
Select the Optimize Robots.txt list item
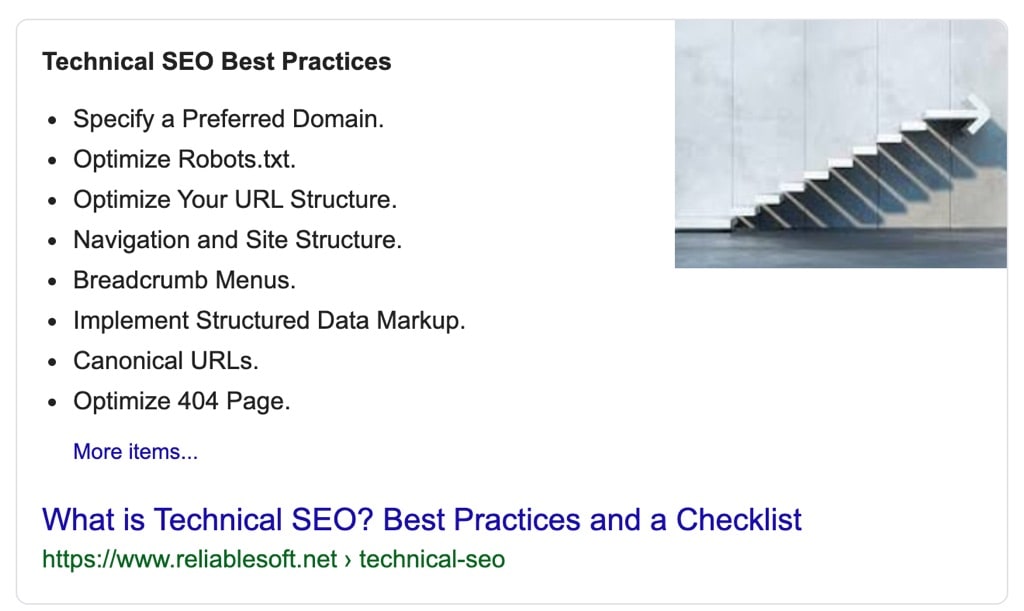click(x=185, y=159)
